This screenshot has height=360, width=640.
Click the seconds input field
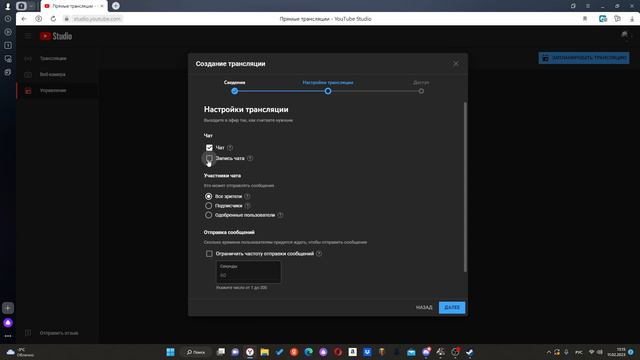point(248,272)
